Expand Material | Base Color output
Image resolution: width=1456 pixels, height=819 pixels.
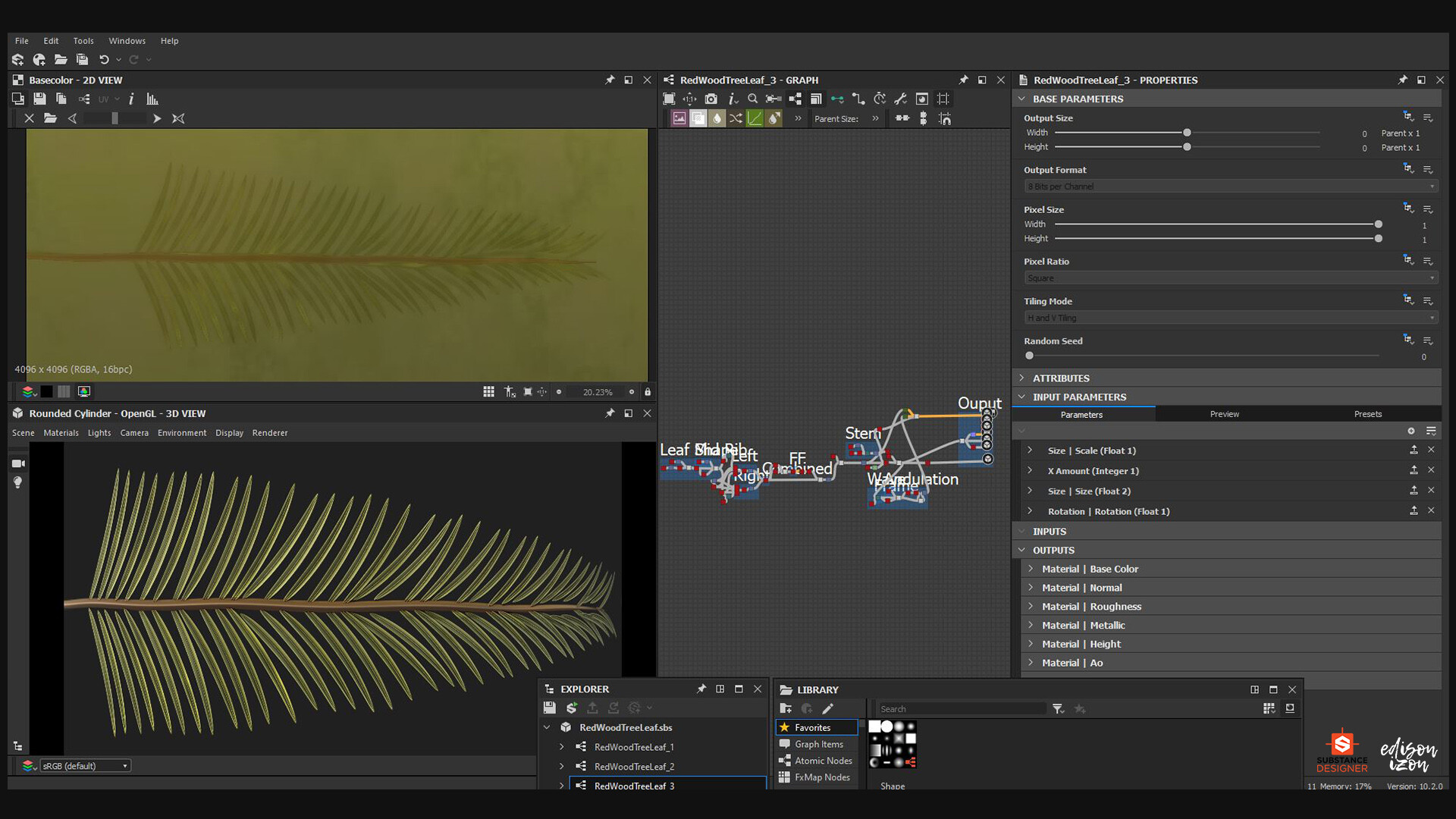(1031, 569)
